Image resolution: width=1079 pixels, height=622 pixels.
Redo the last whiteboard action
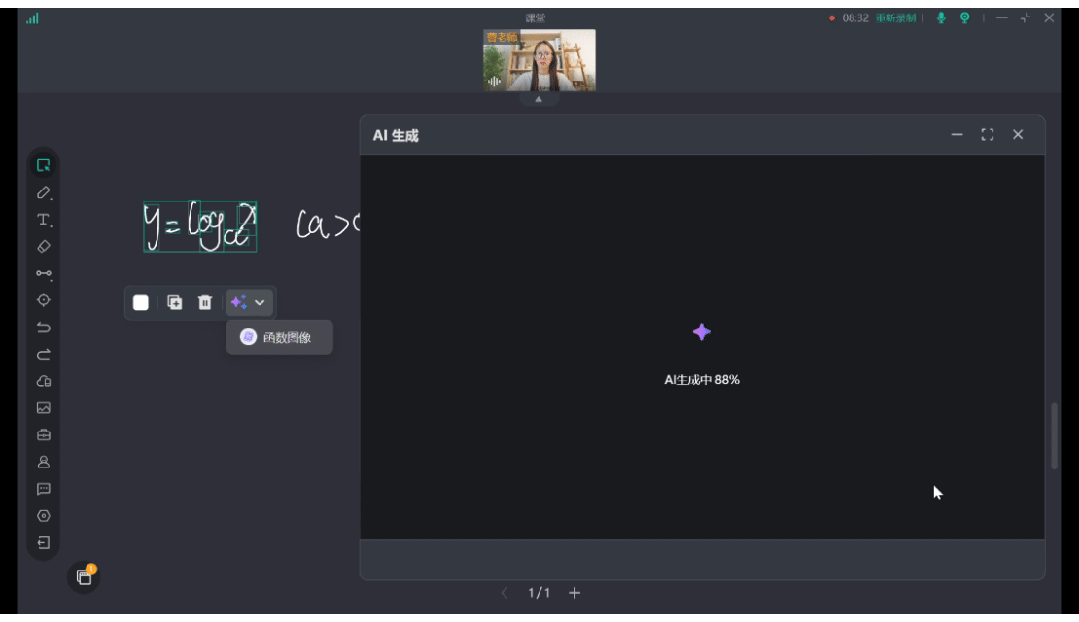click(x=43, y=354)
